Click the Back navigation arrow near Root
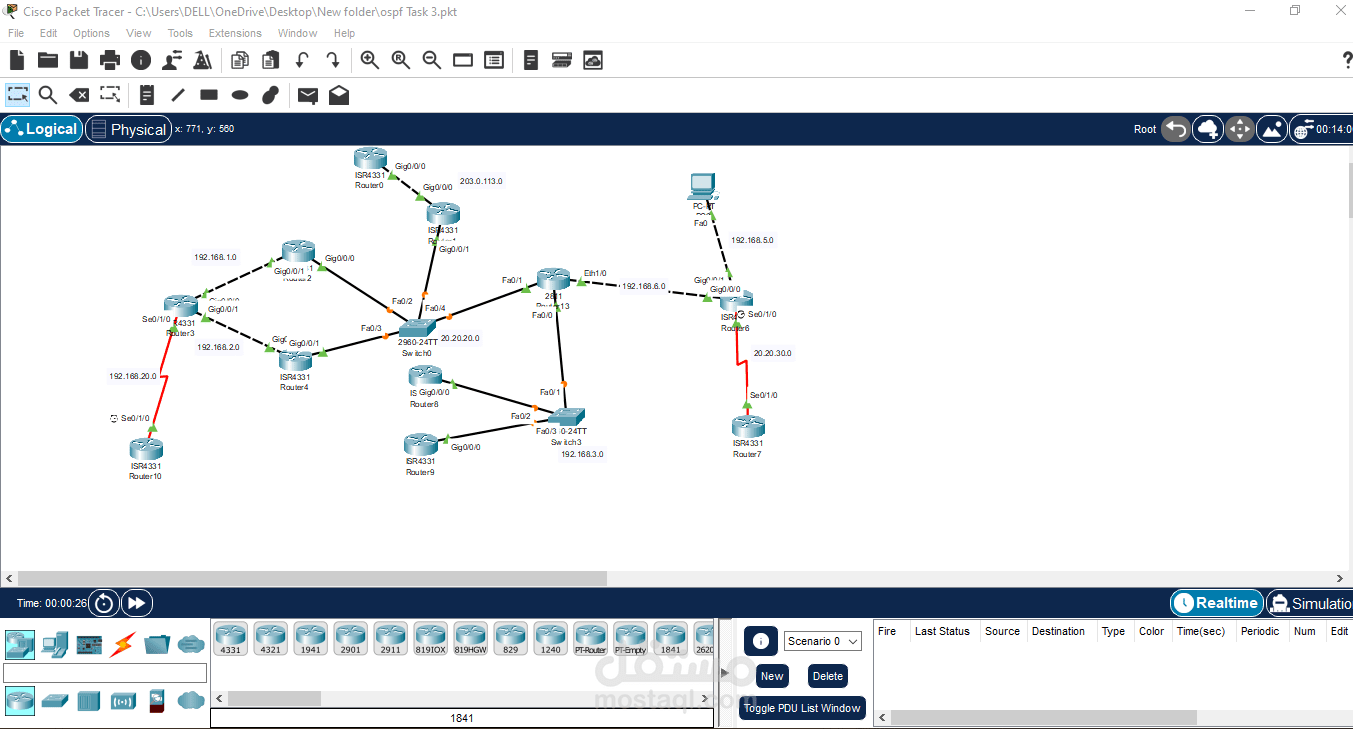This screenshot has height=729, width=1353. pos(1176,129)
